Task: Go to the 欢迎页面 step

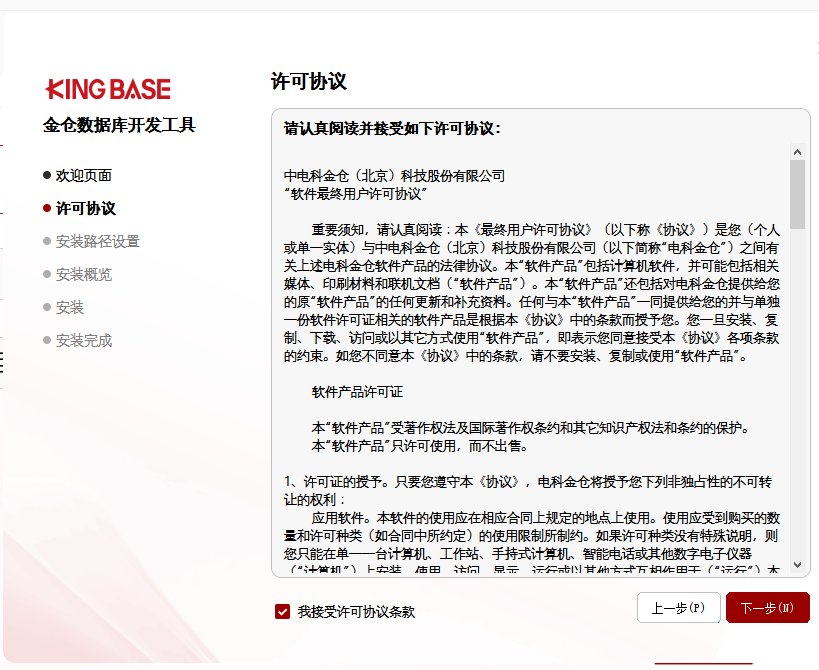Action: pyautogui.click(x=84, y=175)
